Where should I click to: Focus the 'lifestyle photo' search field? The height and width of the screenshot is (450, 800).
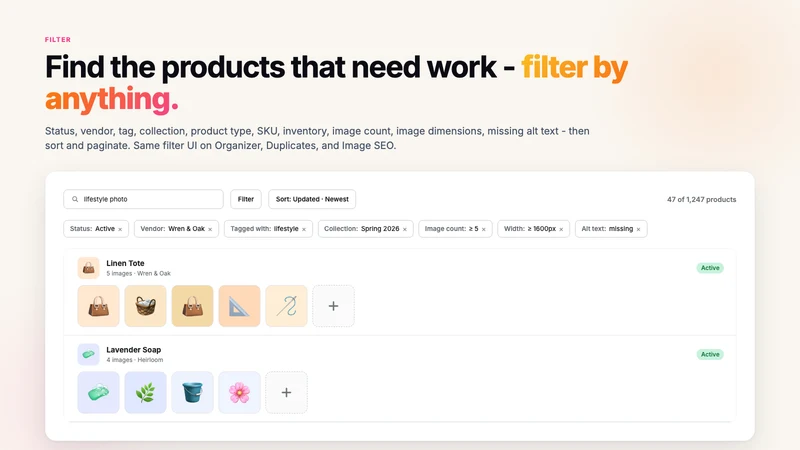click(x=143, y=199)
